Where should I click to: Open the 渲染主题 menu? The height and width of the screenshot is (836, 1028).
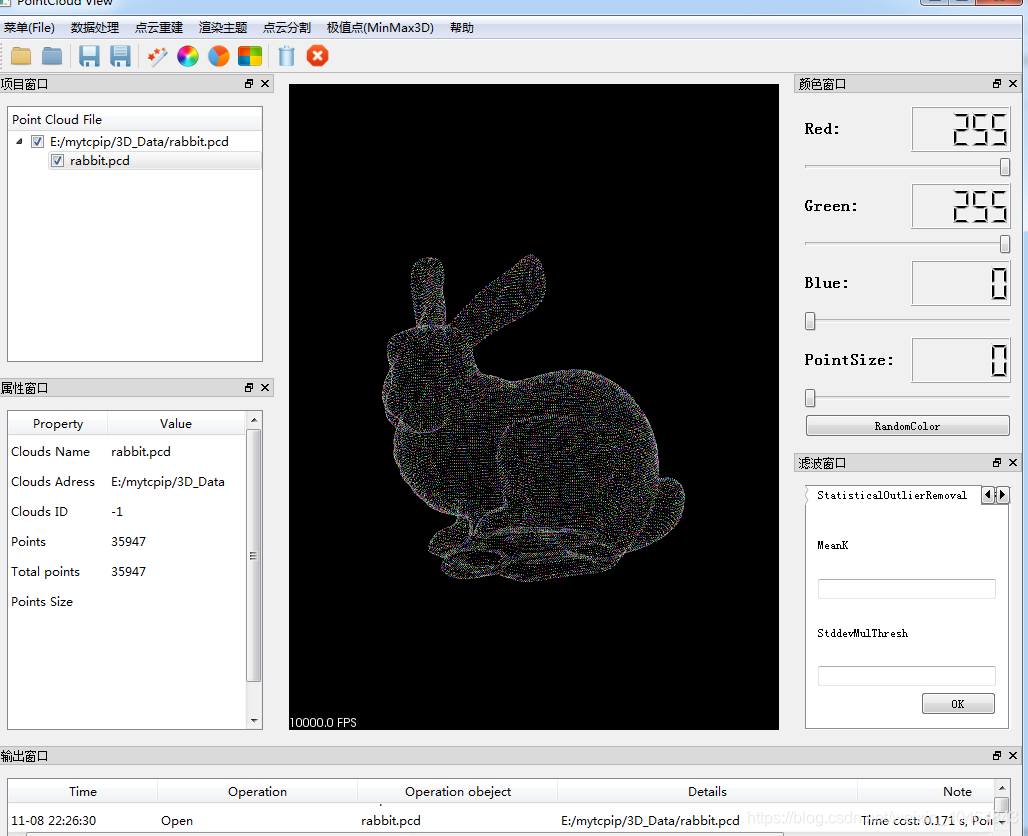coord(223,28)
